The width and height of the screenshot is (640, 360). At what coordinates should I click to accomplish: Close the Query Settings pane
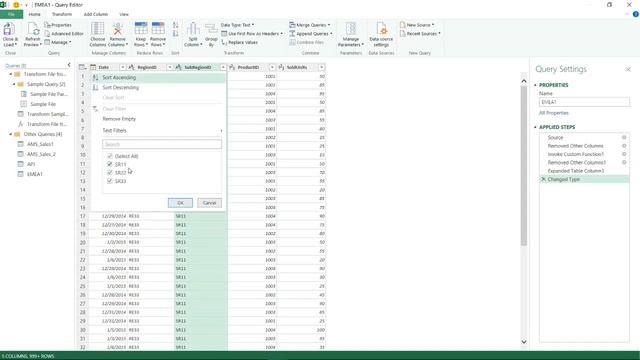point(628,69)
